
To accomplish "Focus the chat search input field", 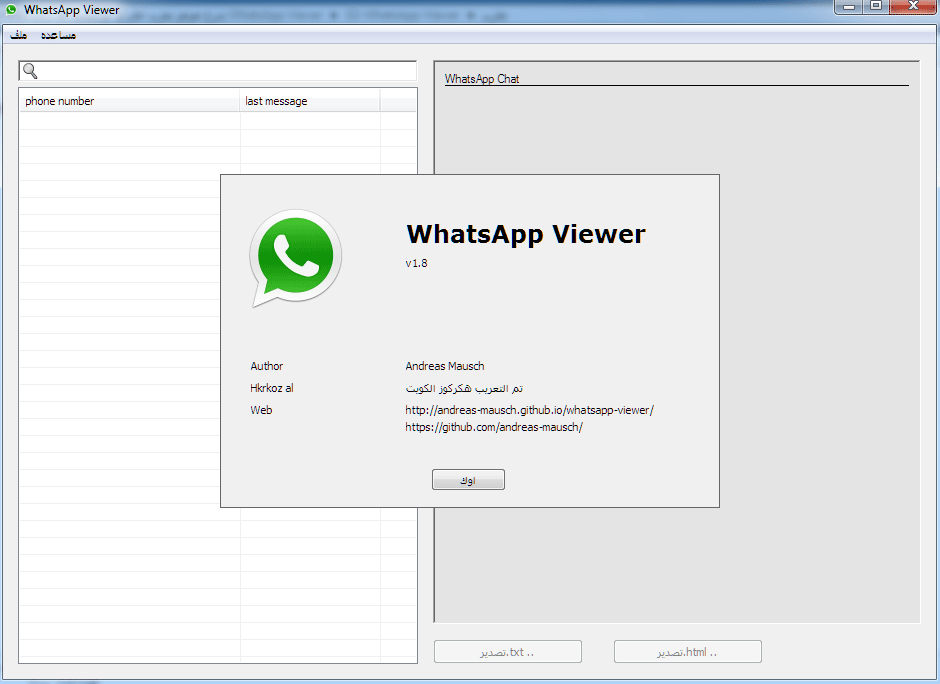I will click(x=218, y=71).
